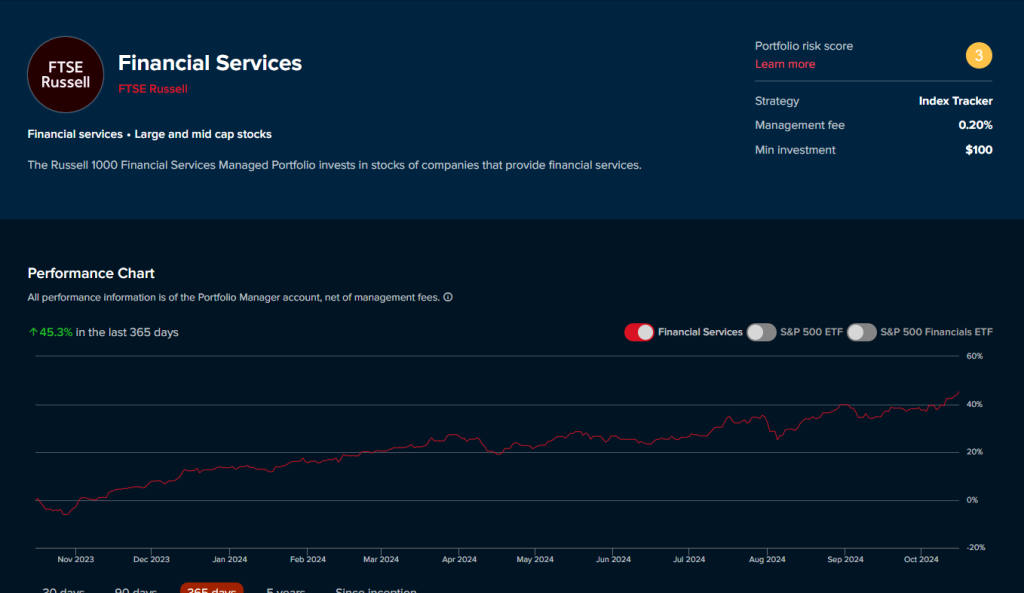The height and width of the screenshot is (593, 1024).
Task: Click the FTSE Russell round logo
Action: 65,75
